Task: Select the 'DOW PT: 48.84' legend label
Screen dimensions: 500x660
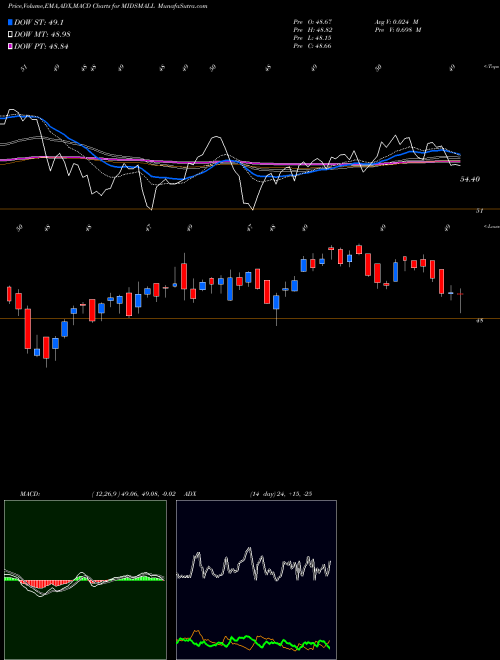Action: pos(41,46)
